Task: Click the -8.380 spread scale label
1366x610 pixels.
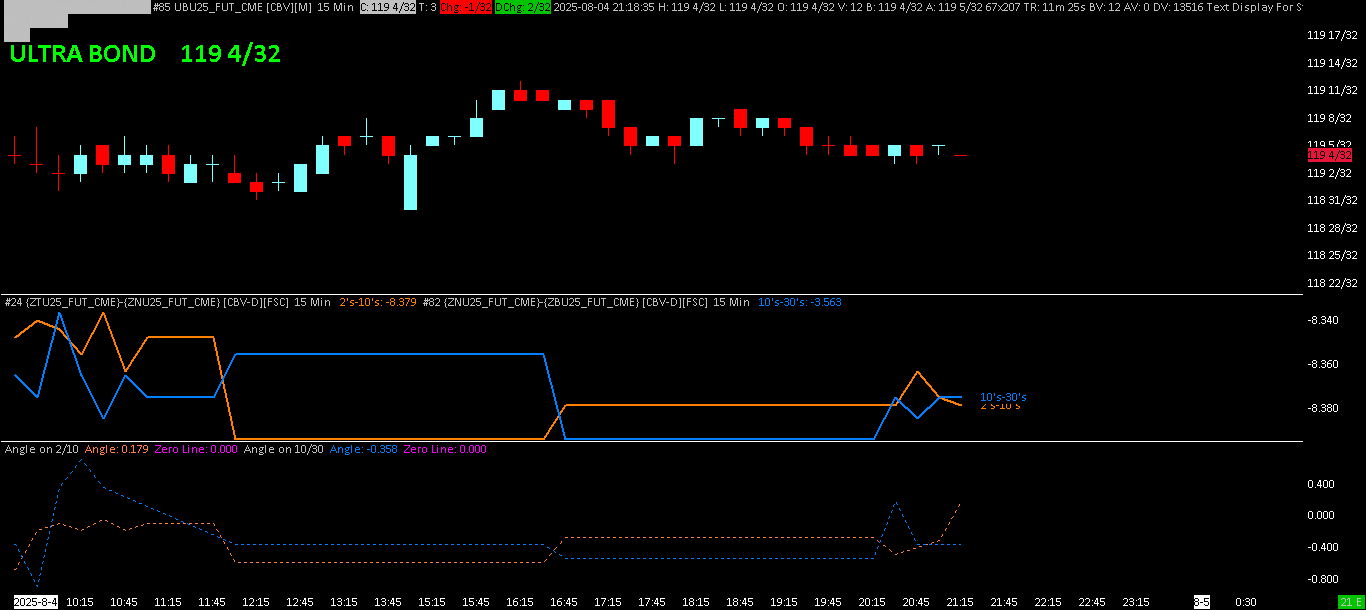Action: pyautogui.click(x=1323, y=408)
